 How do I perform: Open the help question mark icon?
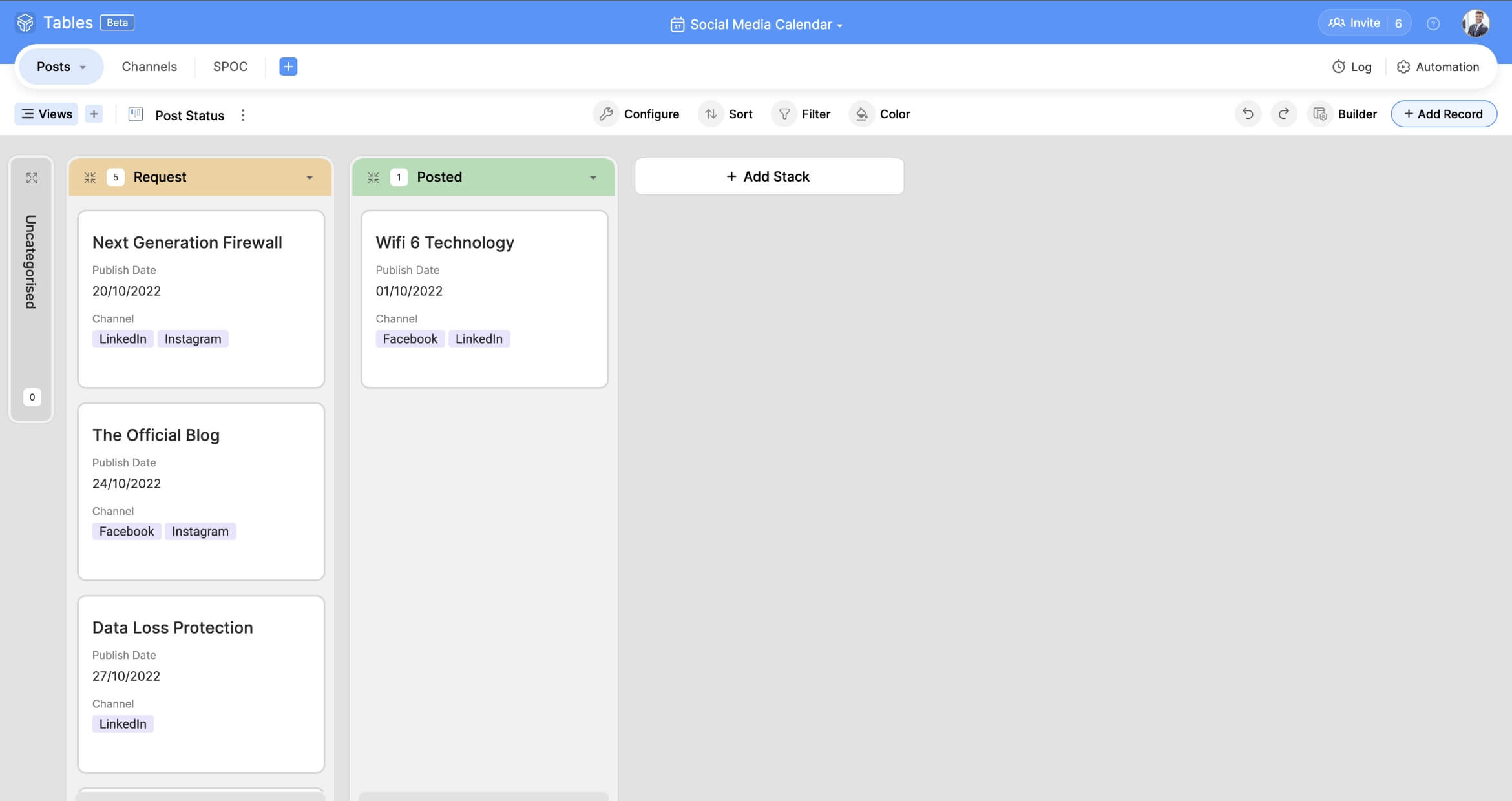point(1433,24)
